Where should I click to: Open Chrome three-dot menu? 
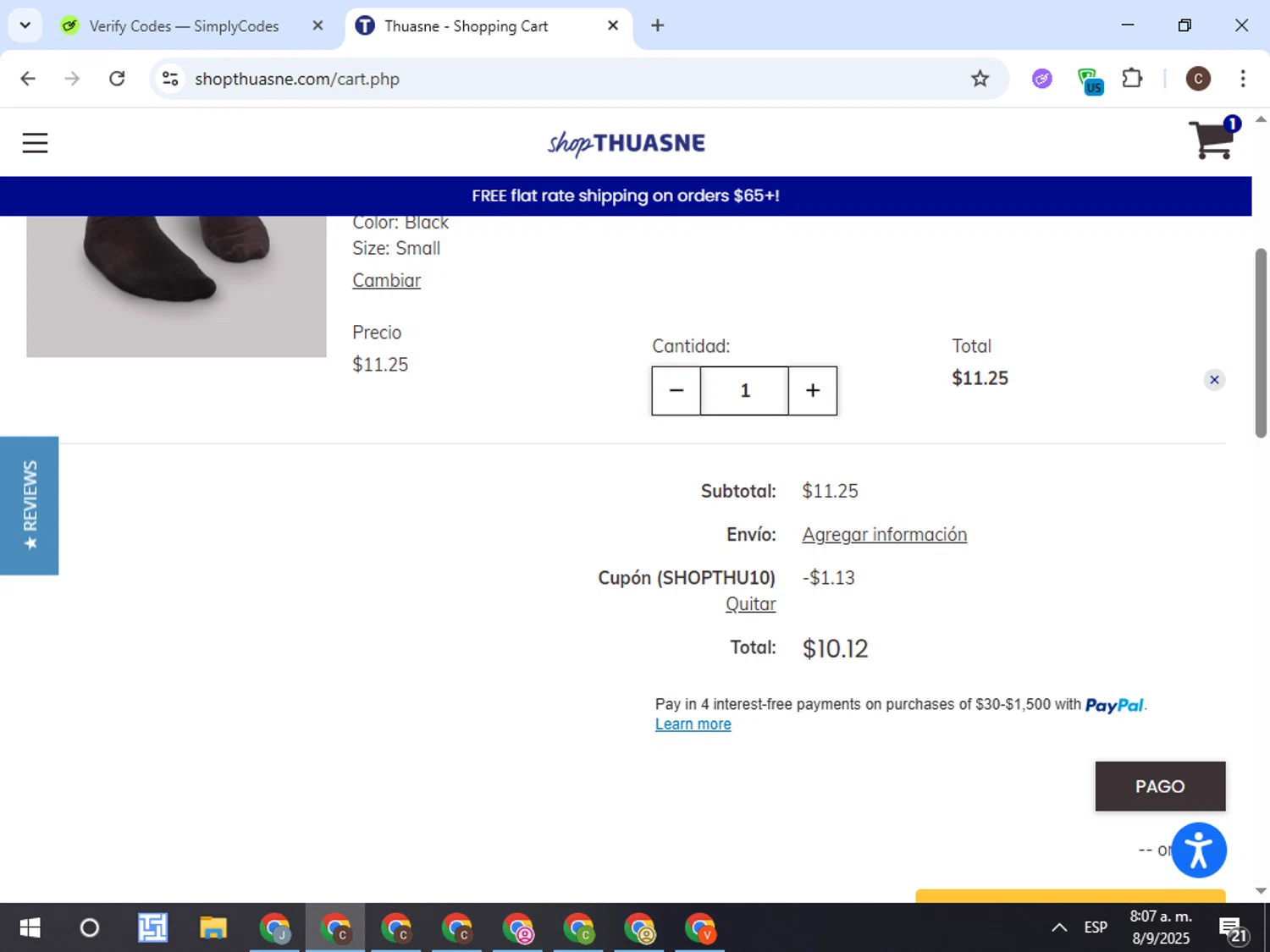point(1243,79)
